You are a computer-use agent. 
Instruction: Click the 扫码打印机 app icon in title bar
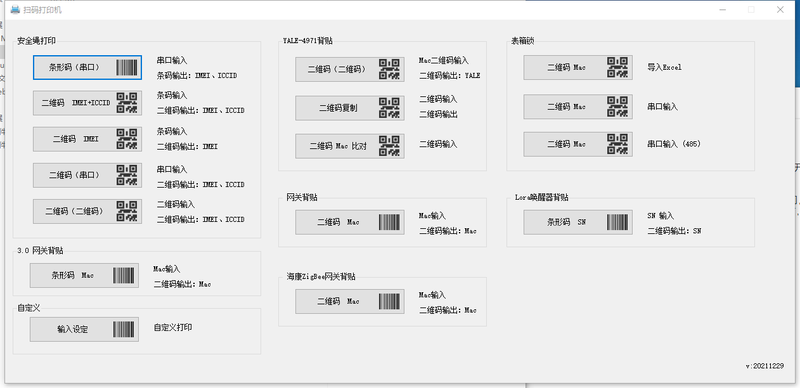15,10
